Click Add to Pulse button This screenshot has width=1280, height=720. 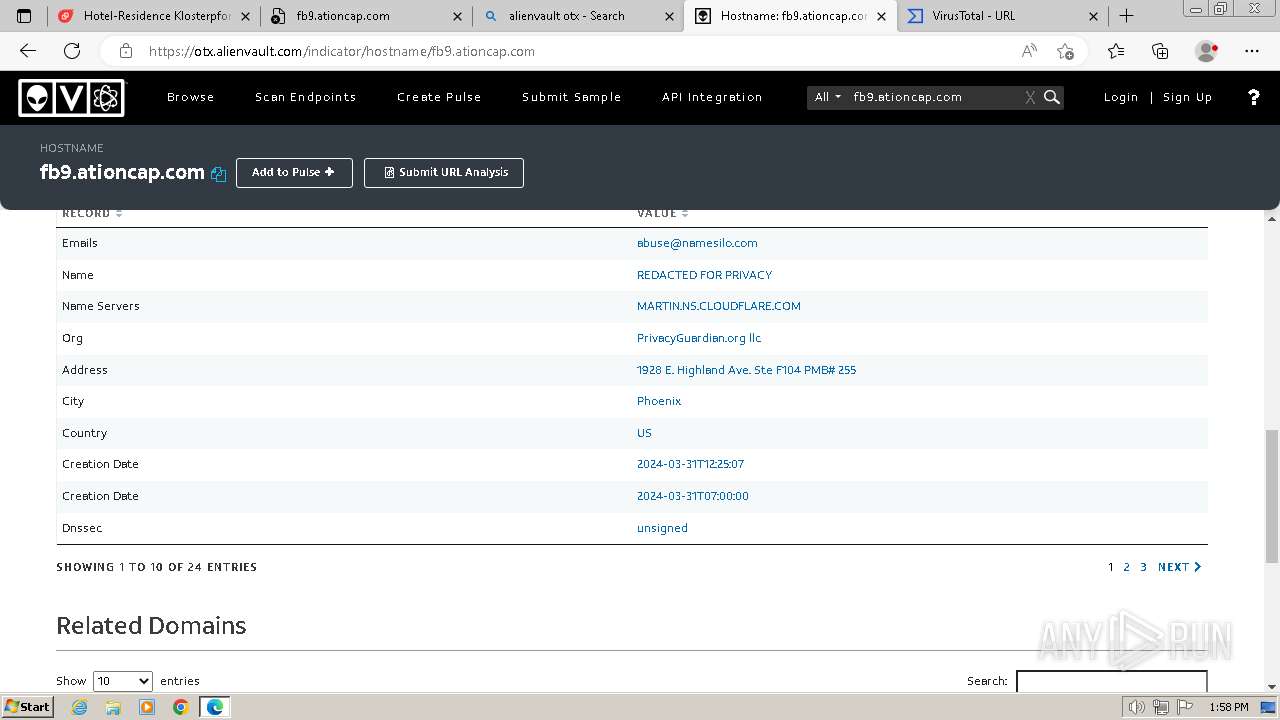(294, 172)
